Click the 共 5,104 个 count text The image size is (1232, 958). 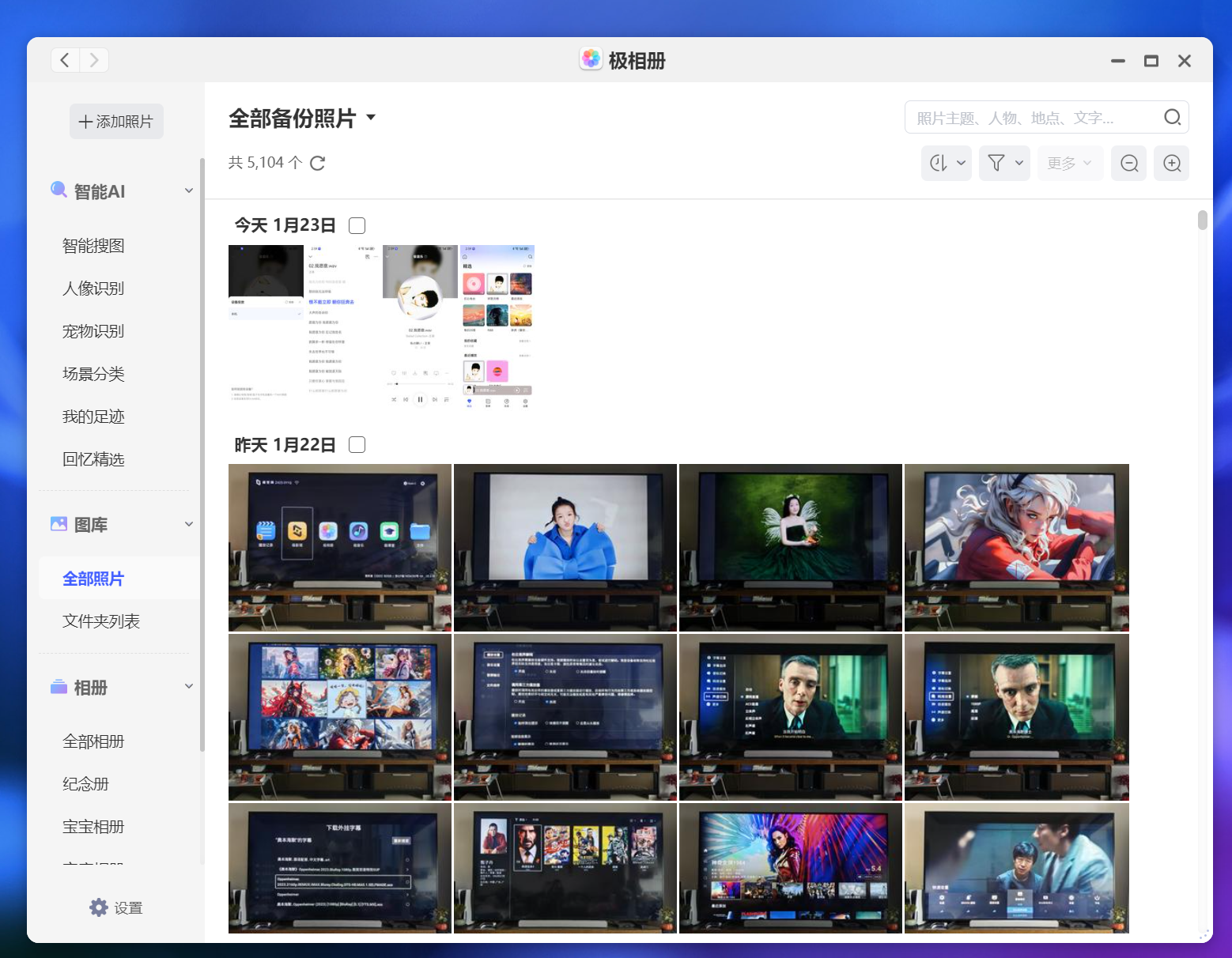coord(265,163)
